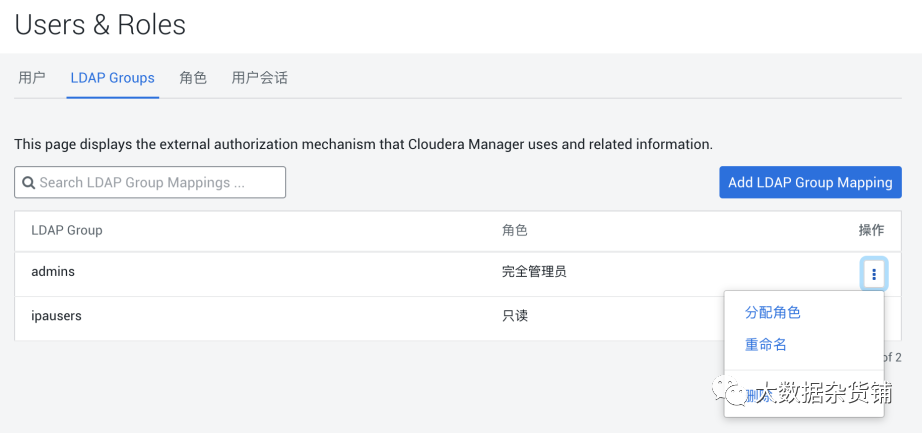Click the three-dot actions icon for admins
Image resolution: width=922 pixels, height=433 pixels.
873,273
